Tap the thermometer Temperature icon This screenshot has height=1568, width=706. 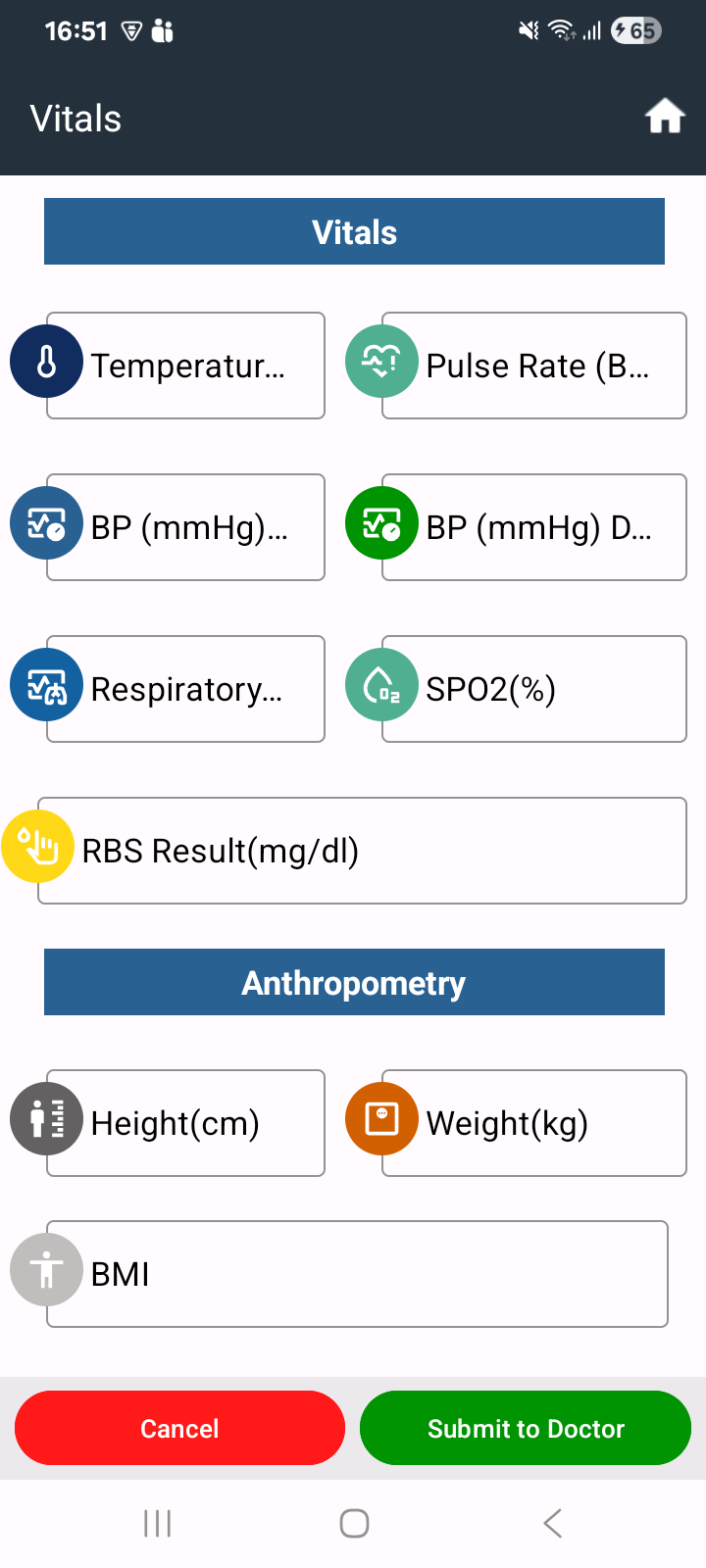pyautogui.click(x=46, y=362)
